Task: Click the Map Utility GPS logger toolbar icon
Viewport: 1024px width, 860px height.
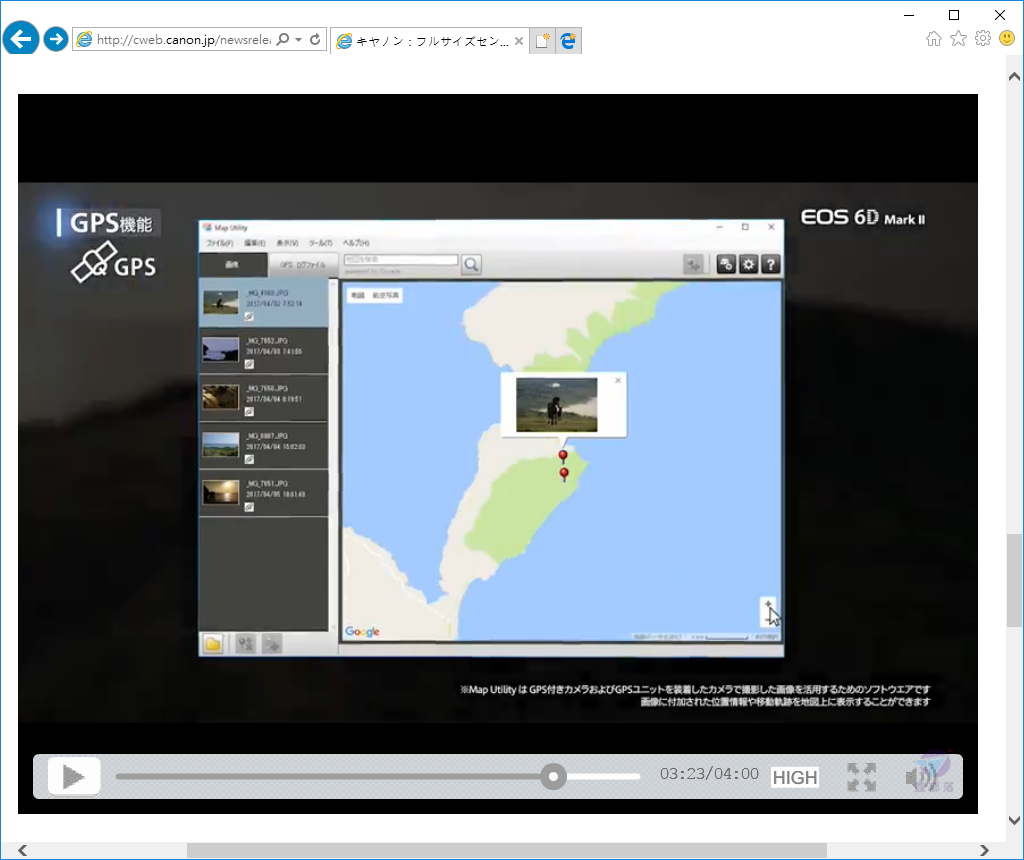Action: tap(726, 264)
